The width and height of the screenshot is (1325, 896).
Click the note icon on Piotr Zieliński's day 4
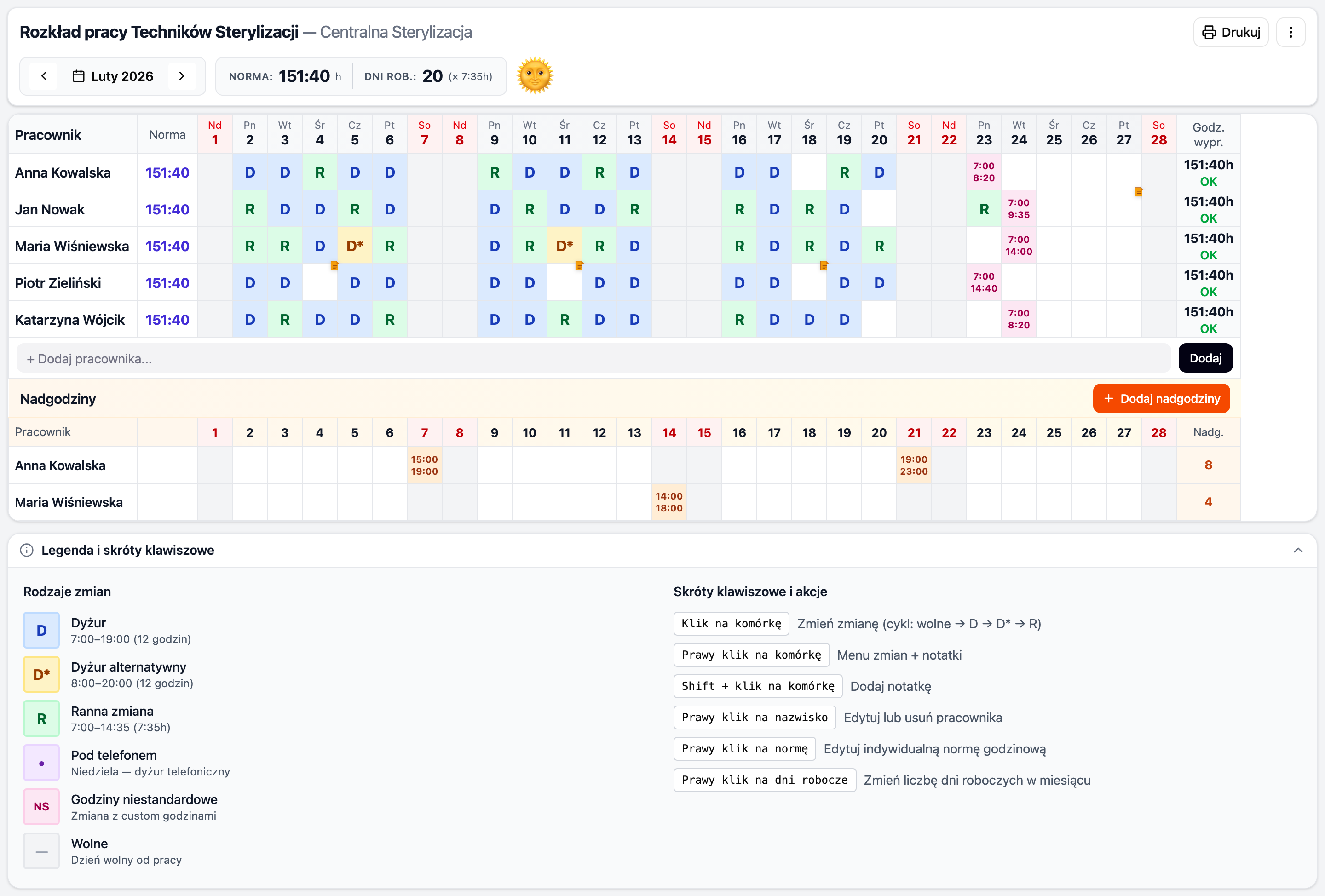click(334, 265)
